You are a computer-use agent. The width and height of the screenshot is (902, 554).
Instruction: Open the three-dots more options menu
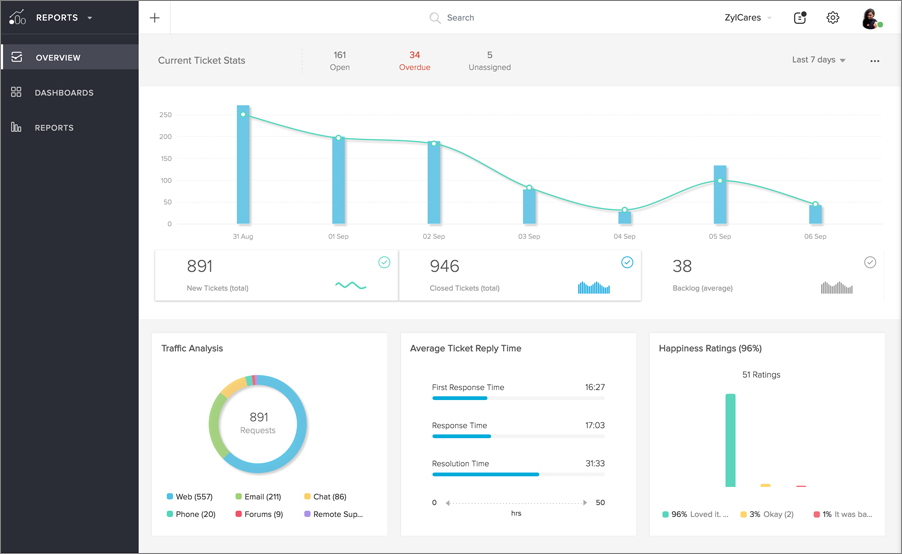[x=875, y=61]
